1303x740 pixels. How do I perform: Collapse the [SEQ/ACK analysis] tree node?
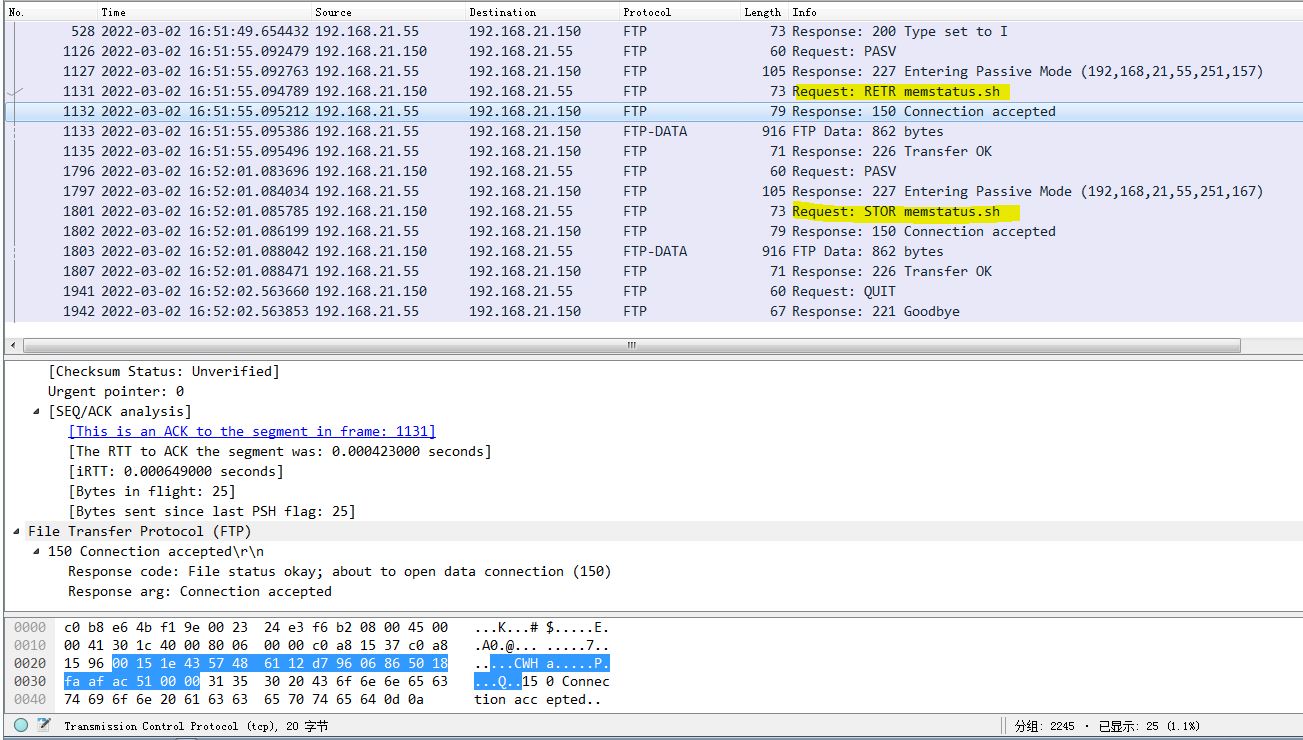(x=38, y=412)
